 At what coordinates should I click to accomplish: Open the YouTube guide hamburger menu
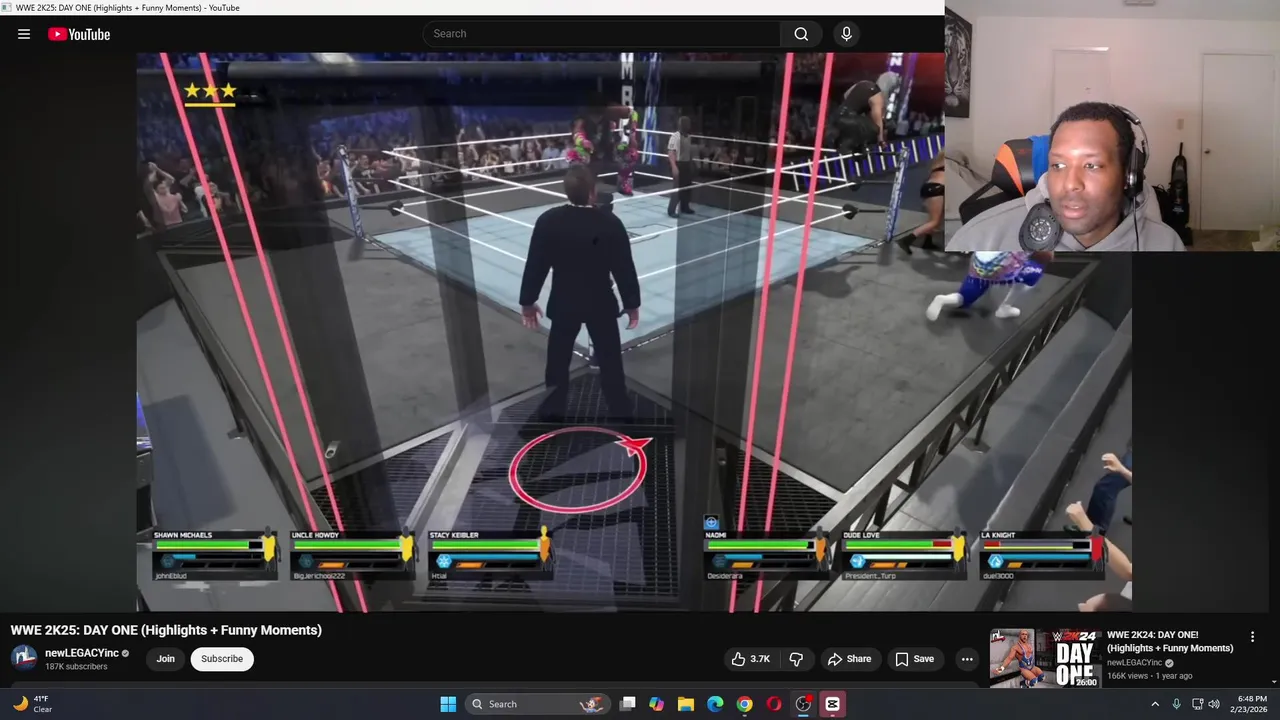pos(24,34)
